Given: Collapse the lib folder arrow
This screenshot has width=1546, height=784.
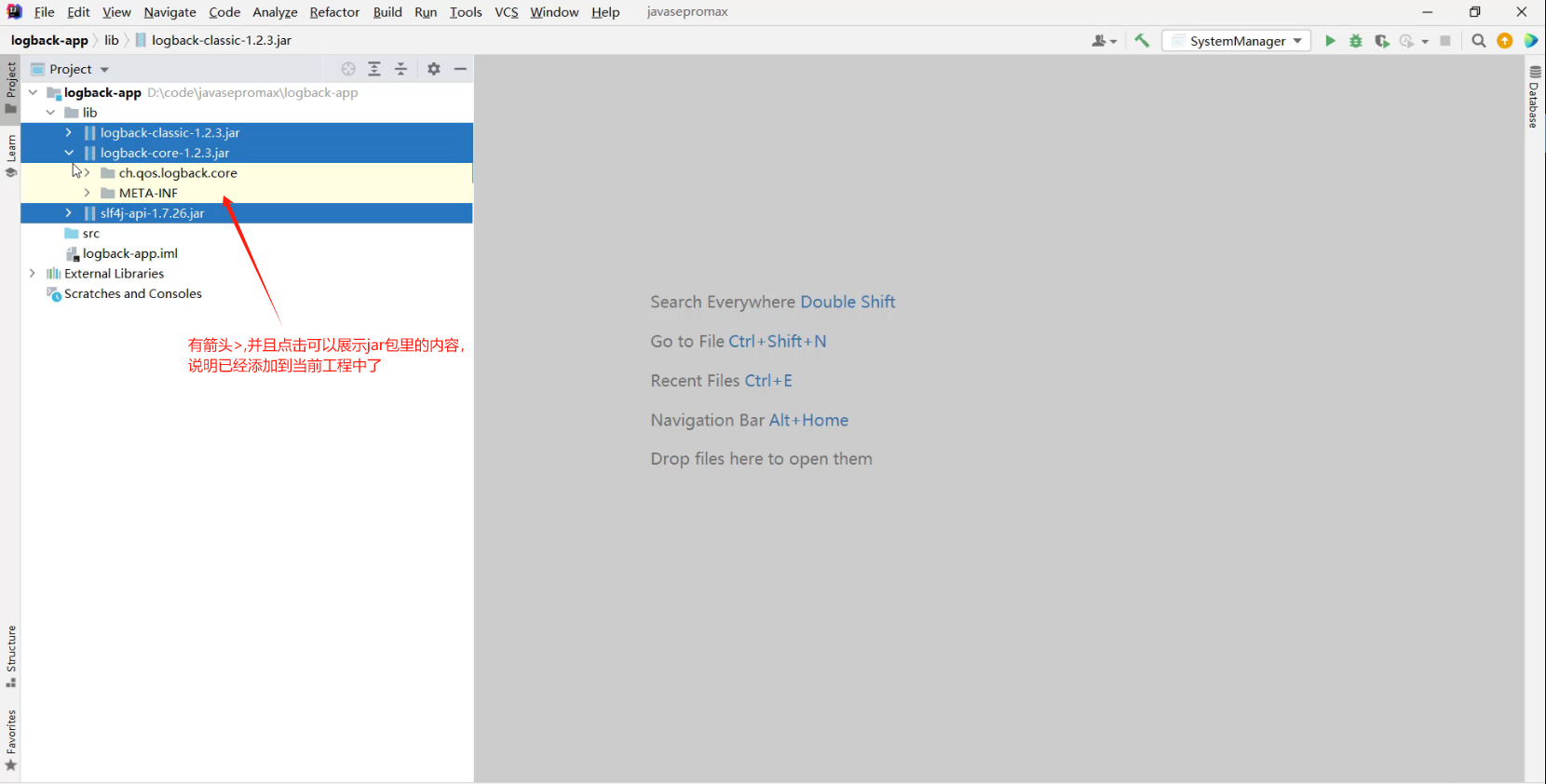Looking at the screenshot, I should click(x=50, y=113).
